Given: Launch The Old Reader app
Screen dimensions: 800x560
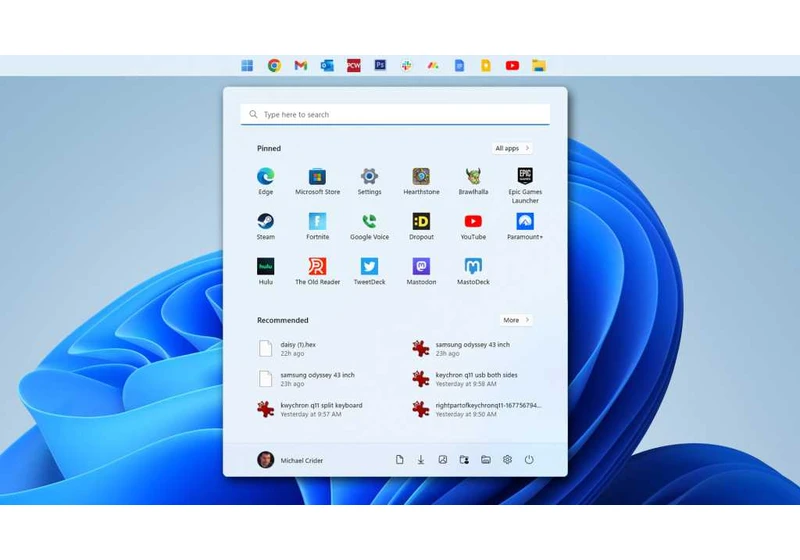Looking at the screenshot, I should [x=317, y=271].
